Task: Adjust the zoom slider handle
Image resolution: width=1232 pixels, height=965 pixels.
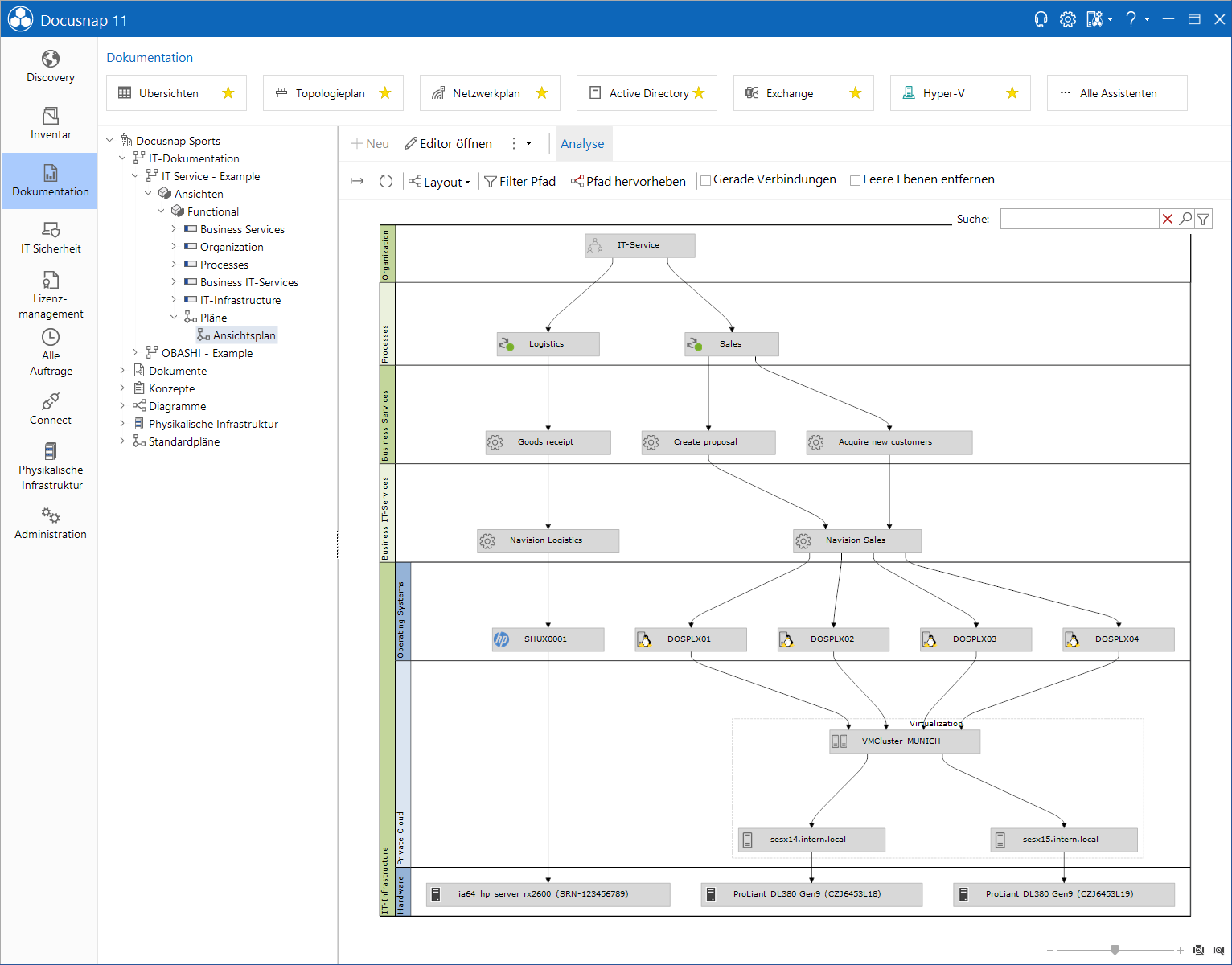Action: click(1115, 951)
